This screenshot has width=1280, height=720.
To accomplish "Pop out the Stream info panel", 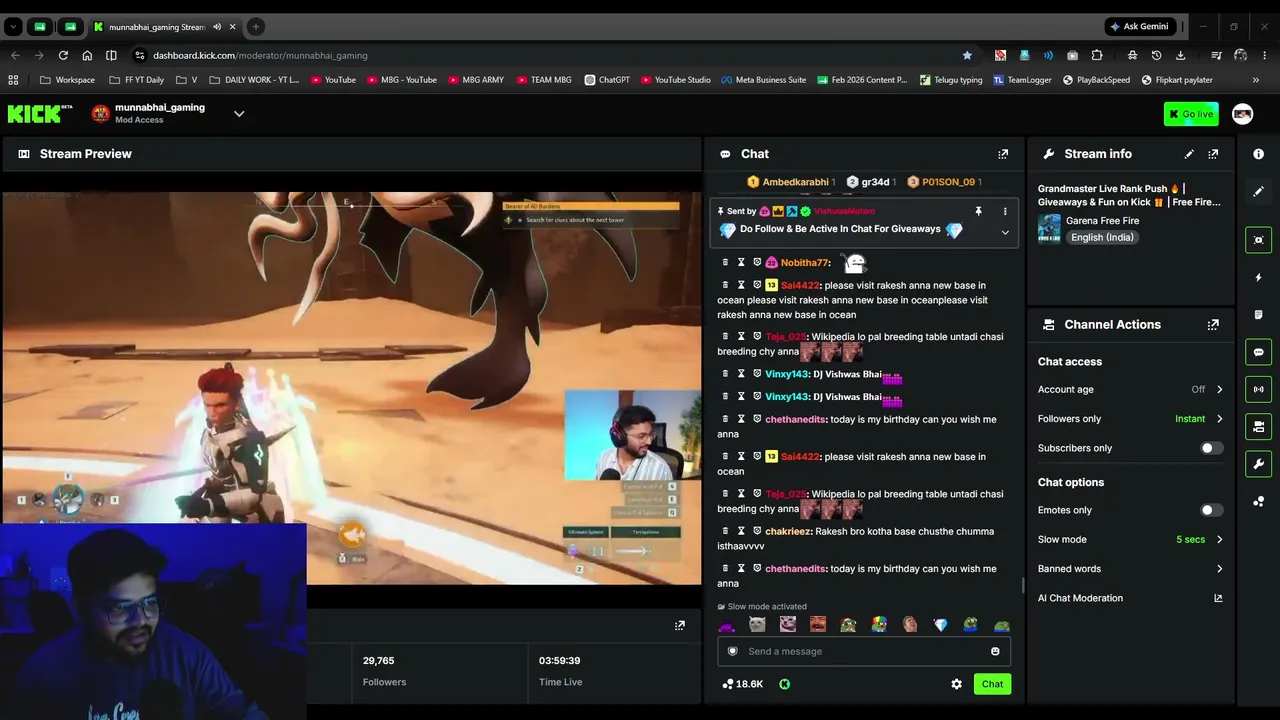I will tap(1213, 154).
